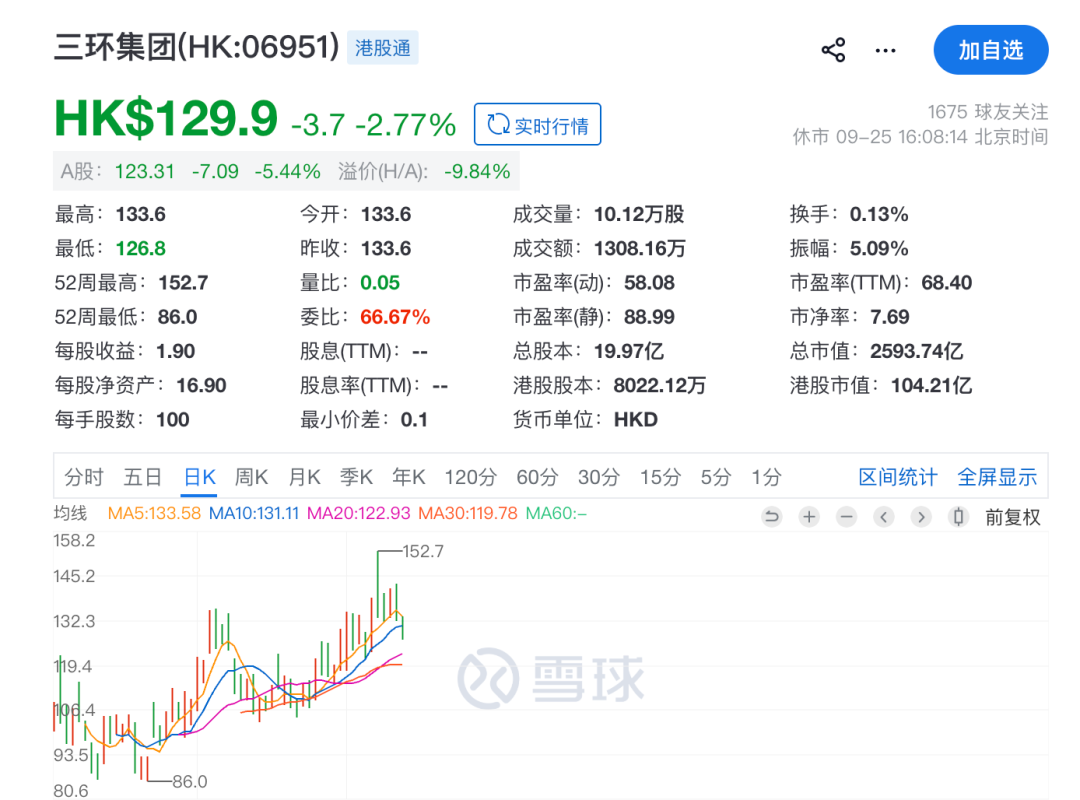Zoom out chart with minus icon
The width and height of the screenshot is (1080, 800).
pos(847,516)
